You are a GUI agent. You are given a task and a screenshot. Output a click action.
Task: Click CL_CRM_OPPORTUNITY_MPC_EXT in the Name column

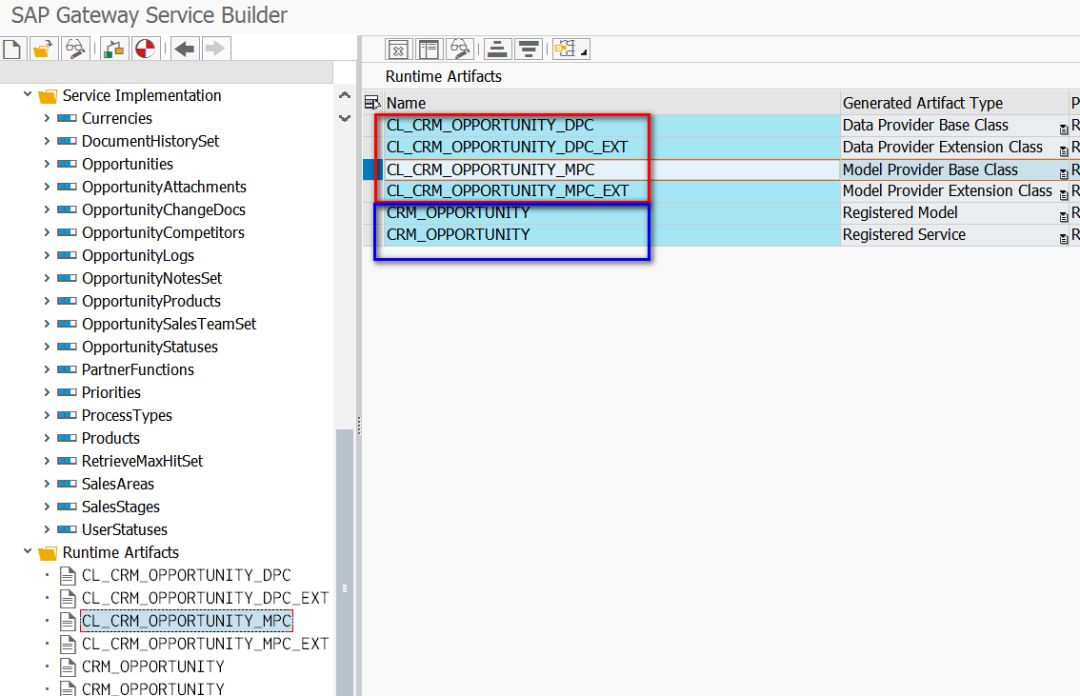[508, 191]
